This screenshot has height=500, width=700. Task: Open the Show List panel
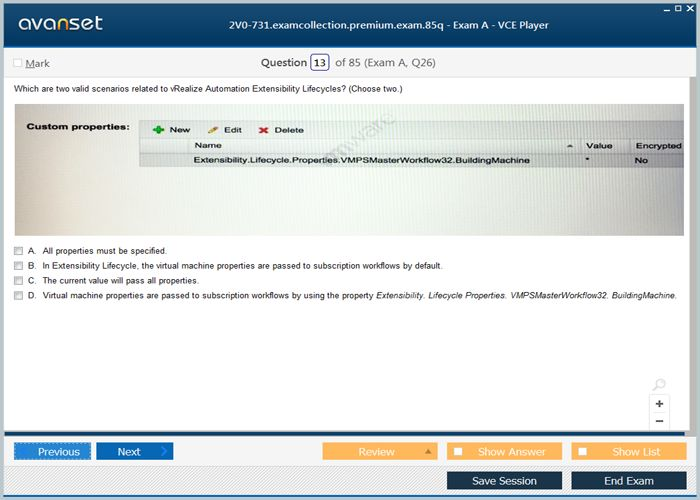point(628,452)
